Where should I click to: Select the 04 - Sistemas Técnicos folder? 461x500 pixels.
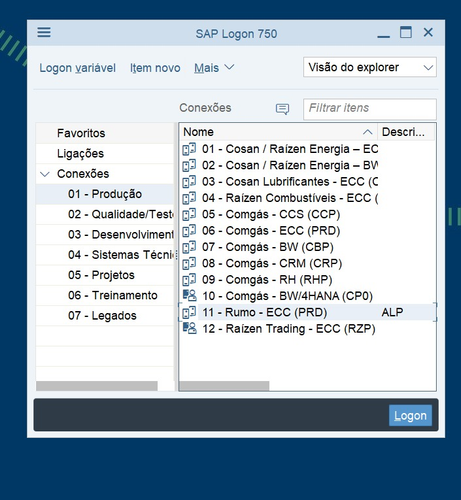coord(105,255)
